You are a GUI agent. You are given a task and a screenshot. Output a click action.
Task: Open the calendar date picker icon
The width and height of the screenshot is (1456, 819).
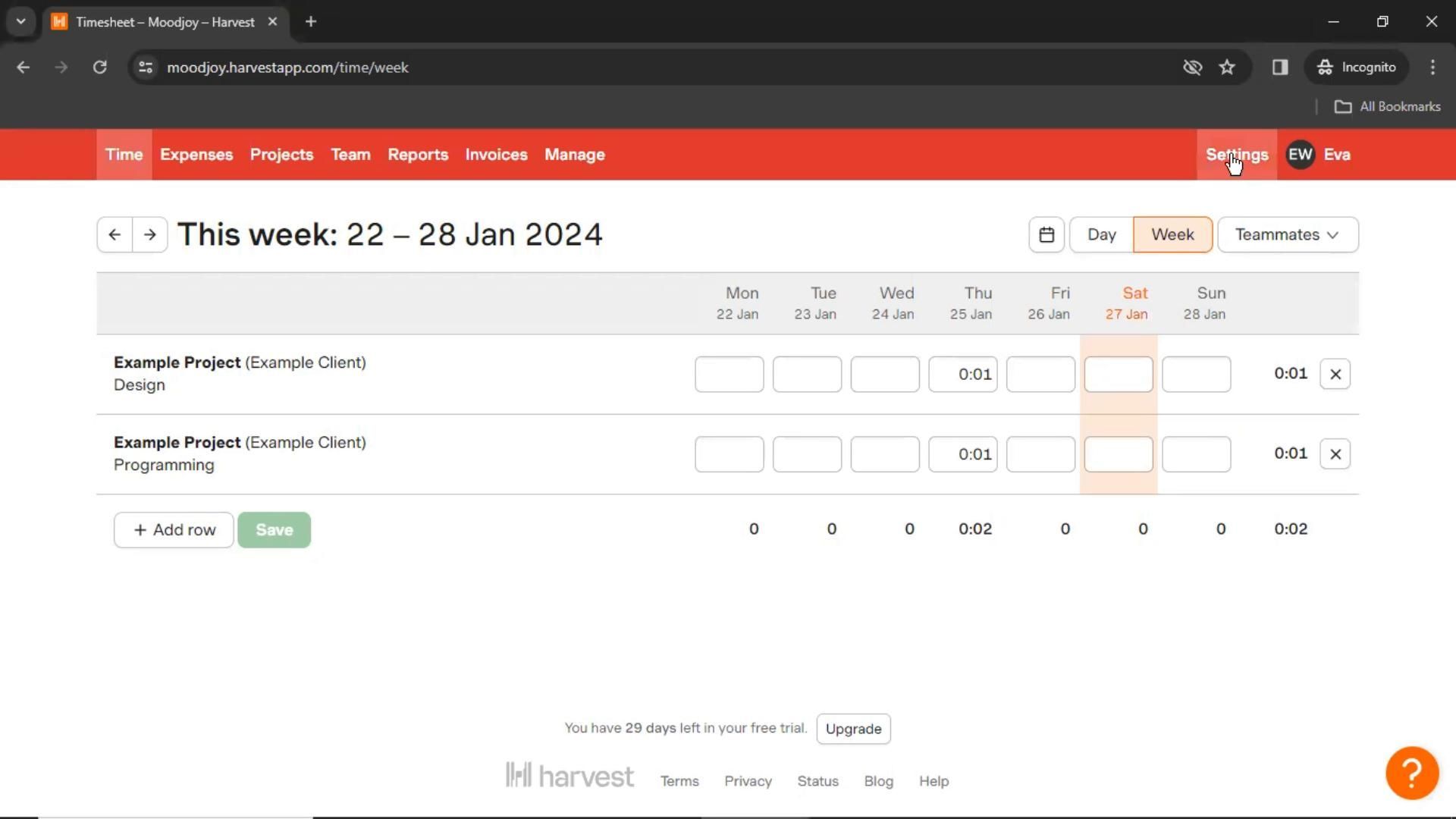click(1046, 235)
